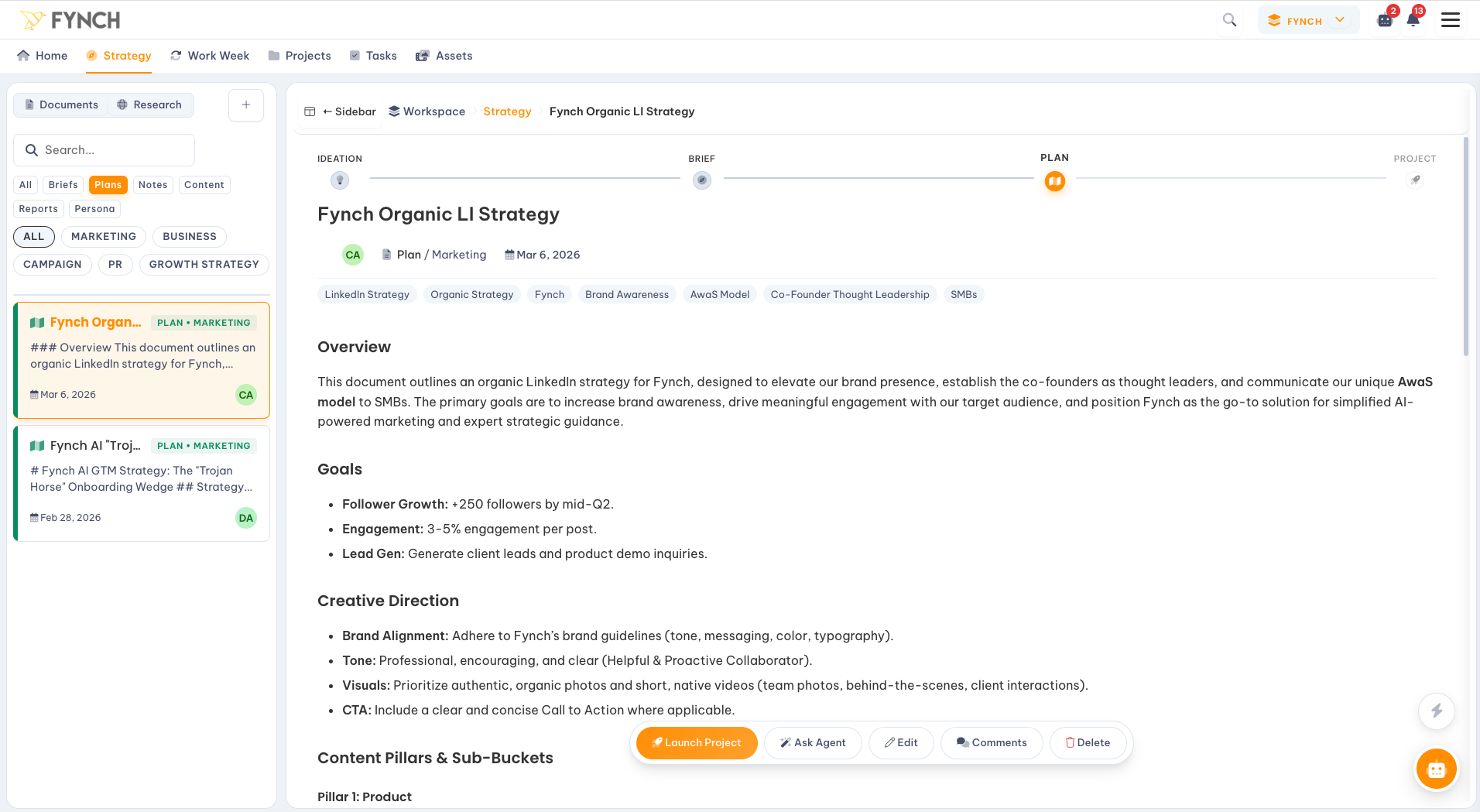Click inside the sidebar search field
The width and height of the screenshot is (1480, 812).
104,149
